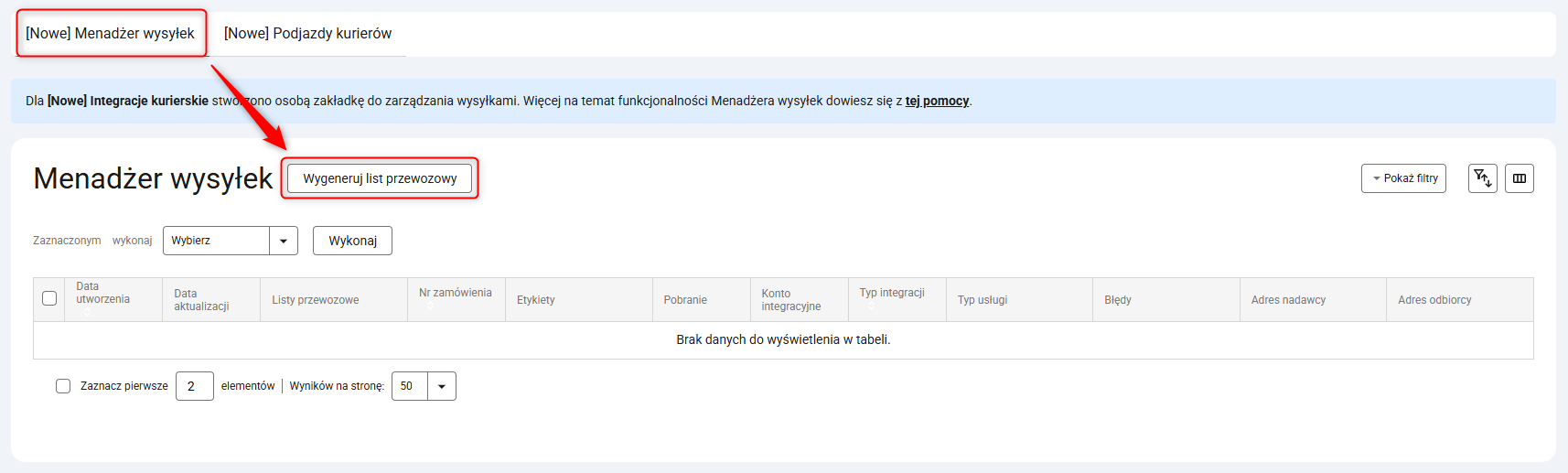Open the Wybierz action dropdown
The image size is (1568, 473).
click(x=230, y=241)
